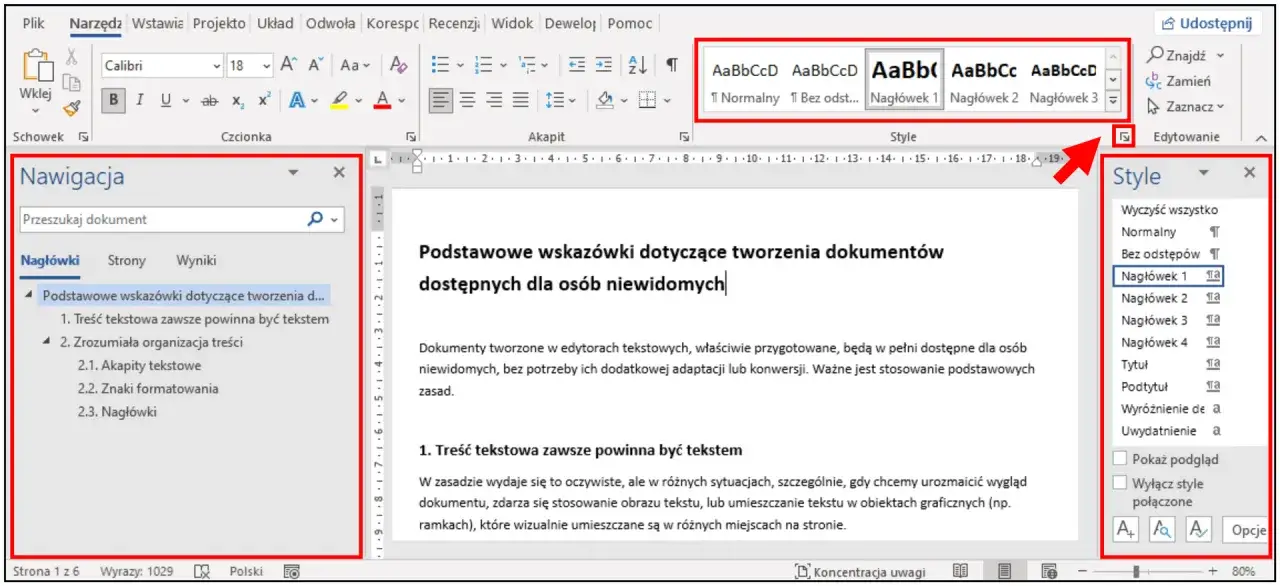Click the Udostępnij share button
1280x586 pixels.
coord(1207,23)
